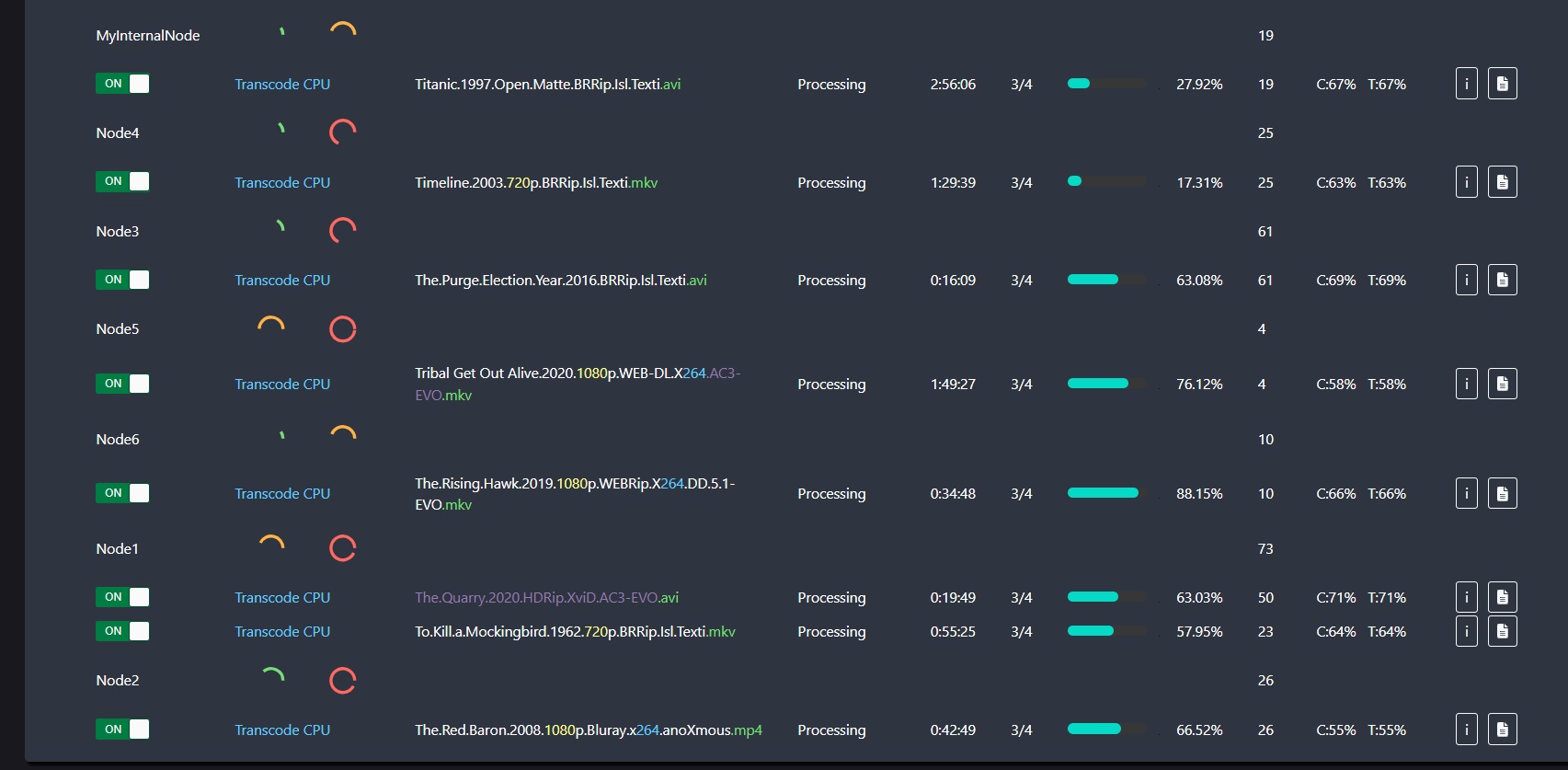
Task: Turn off the Titanic worker ON toggle
Action: pos(122,84)
